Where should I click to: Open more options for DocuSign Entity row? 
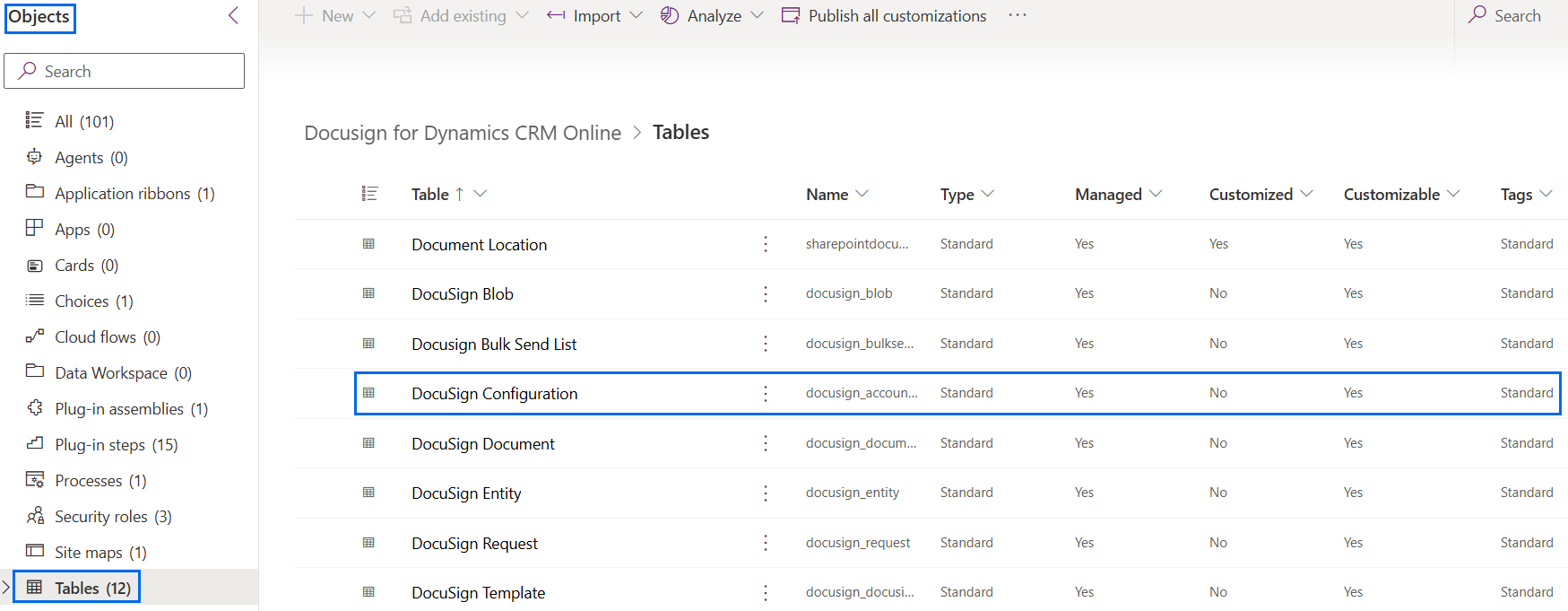click(766, 493)
